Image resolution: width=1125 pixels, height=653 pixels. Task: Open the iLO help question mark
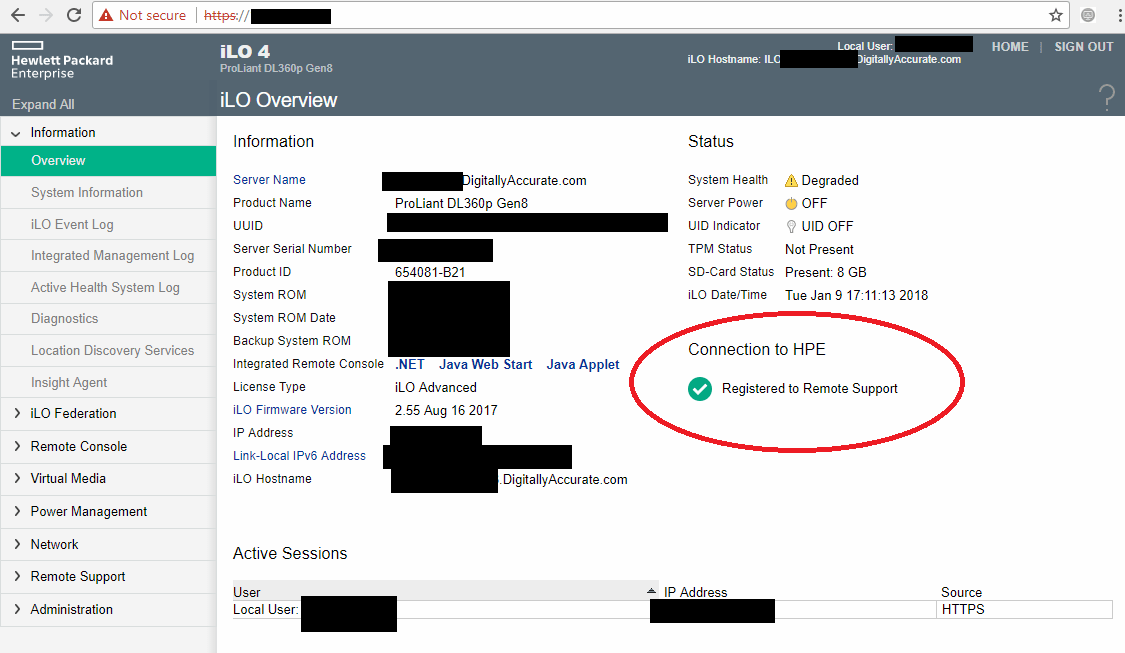[x=1107, y=98]
